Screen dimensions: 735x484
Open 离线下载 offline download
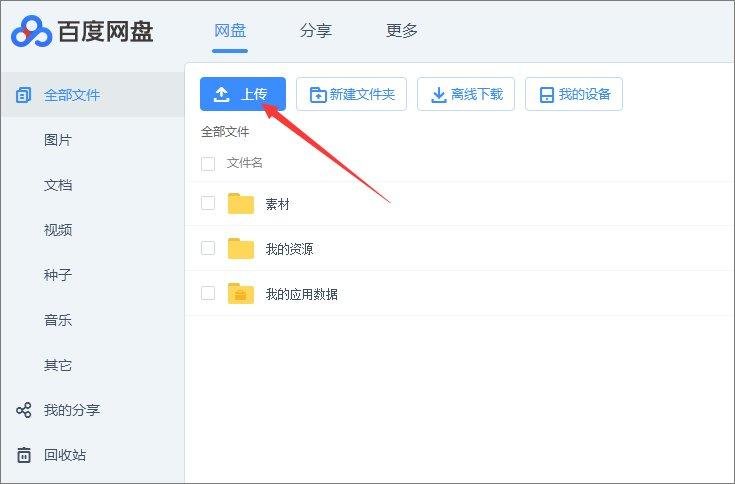(466, 95)
